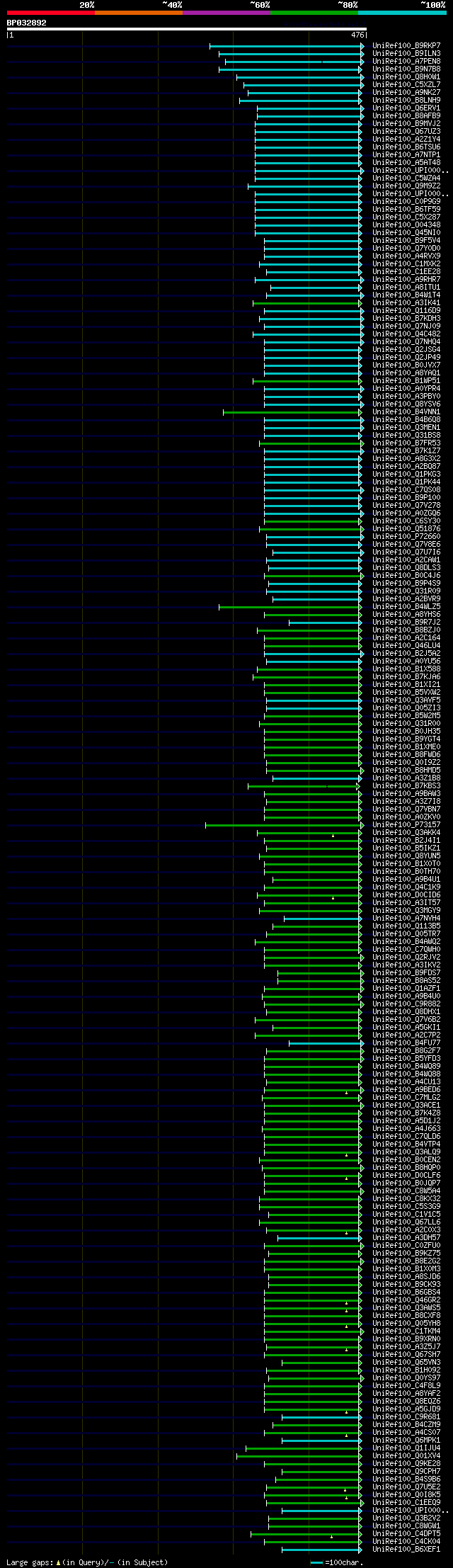Select label UniRef100_D0CID6

406,894
